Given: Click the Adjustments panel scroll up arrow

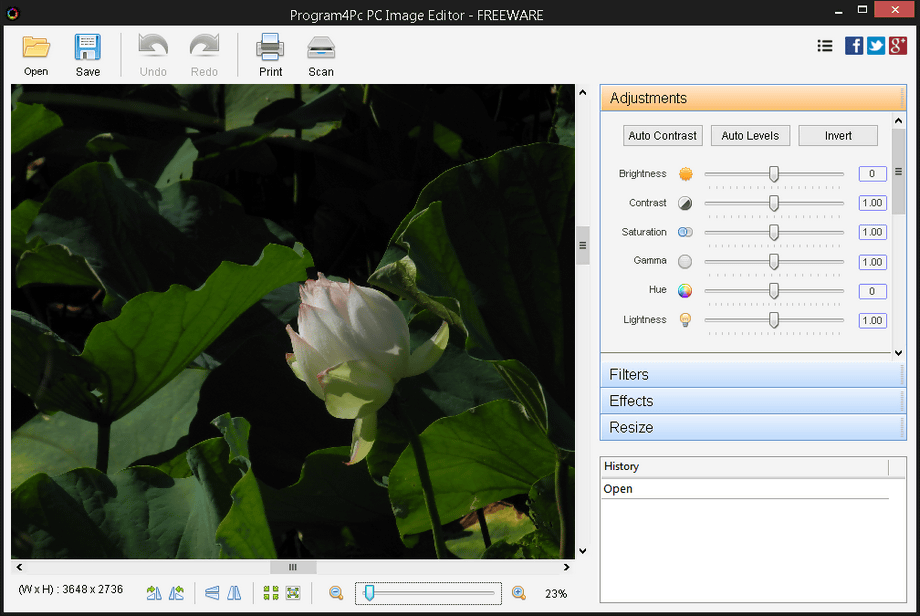Looking at the screenshot, I should 898,121.
